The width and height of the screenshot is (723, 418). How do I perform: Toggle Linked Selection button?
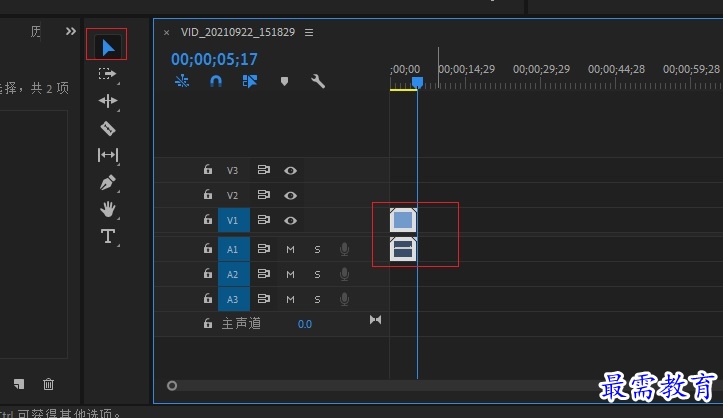(249, 82)
